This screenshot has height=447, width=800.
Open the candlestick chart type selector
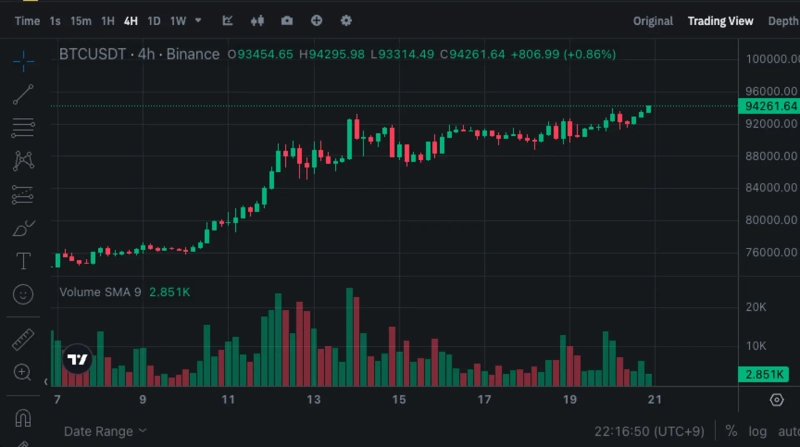[258, 20]
